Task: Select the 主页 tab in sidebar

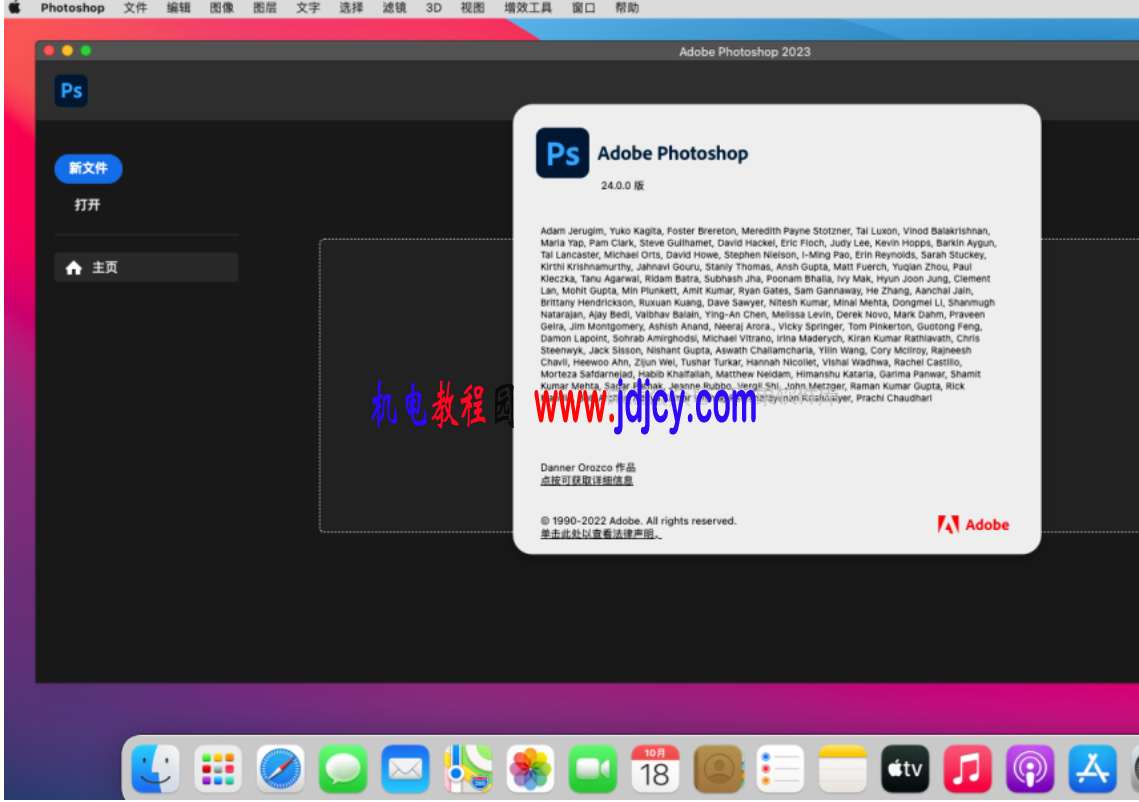Action: [146, 267]
